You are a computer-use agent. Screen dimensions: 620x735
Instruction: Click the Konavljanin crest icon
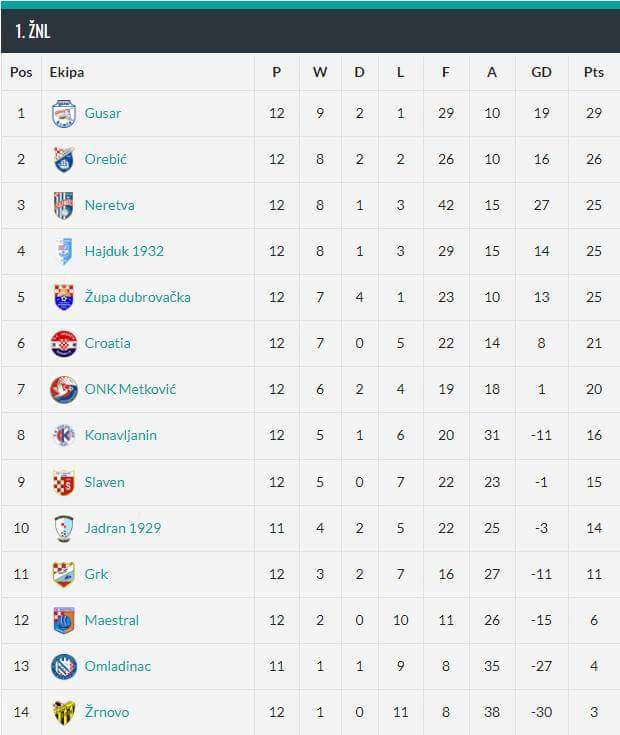coord(64,436)
